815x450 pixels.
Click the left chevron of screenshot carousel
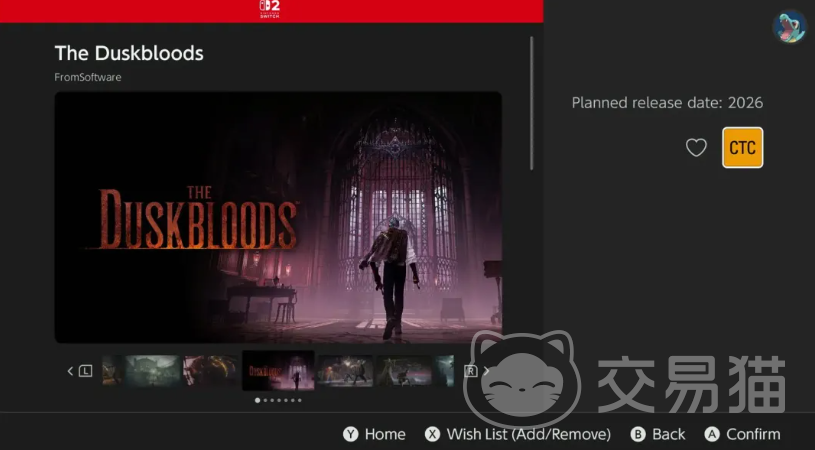(x=70, y=371)
